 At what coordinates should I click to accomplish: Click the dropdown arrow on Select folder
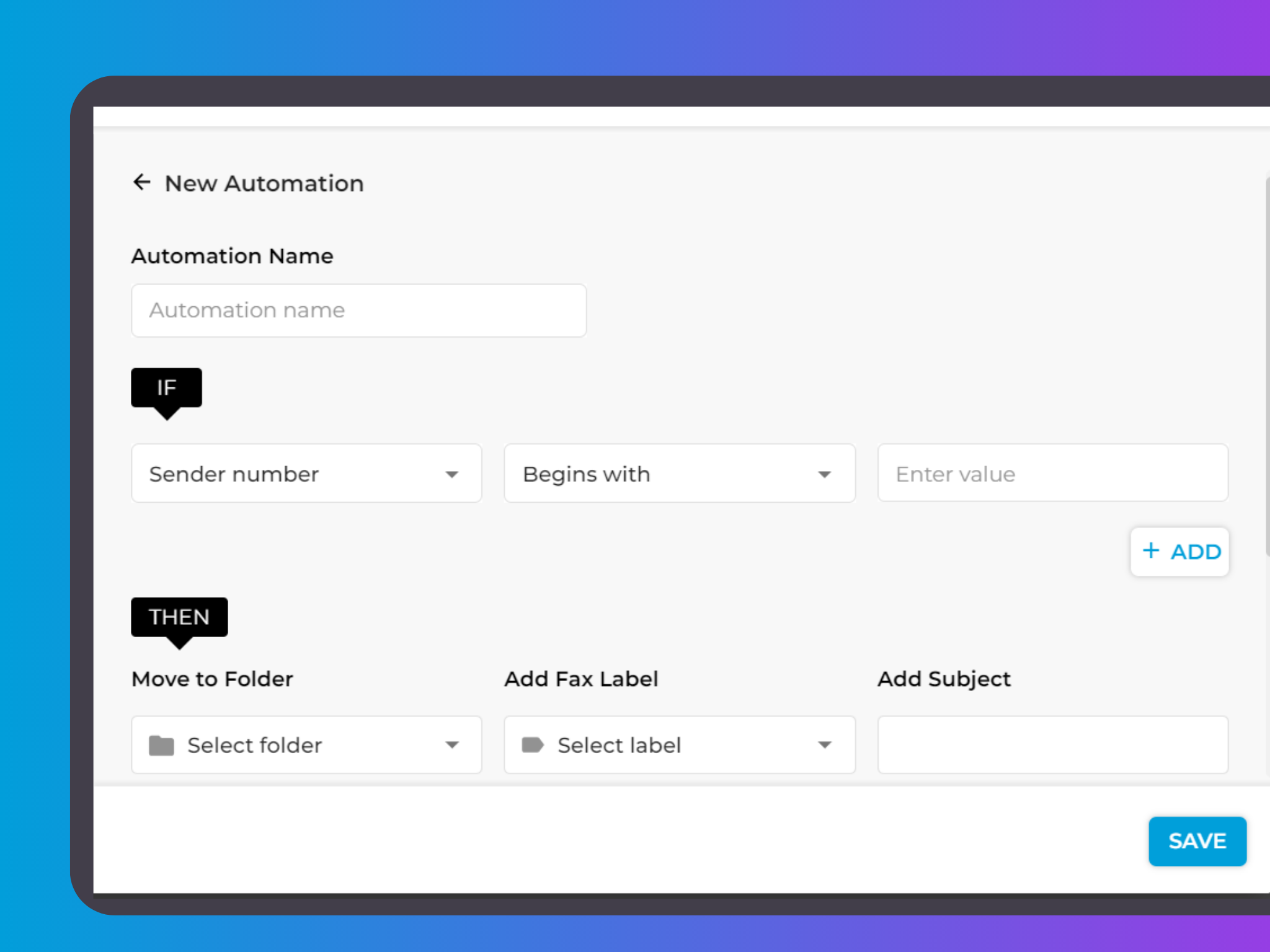coord(452,745)
